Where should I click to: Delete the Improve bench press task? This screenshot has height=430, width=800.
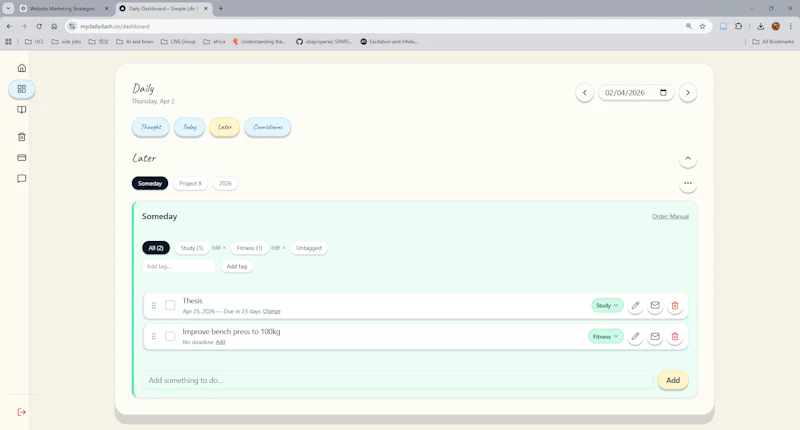point(675,337)
